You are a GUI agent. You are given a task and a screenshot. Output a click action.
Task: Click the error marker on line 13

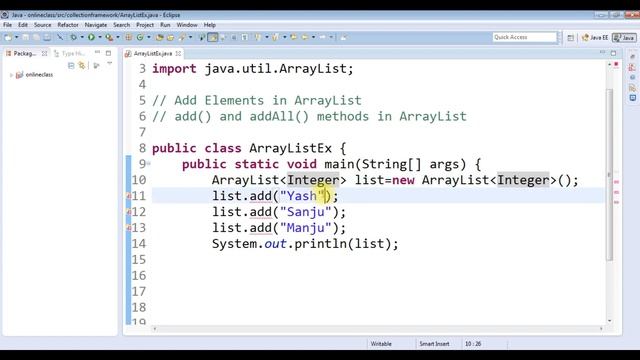click(129, 228)
